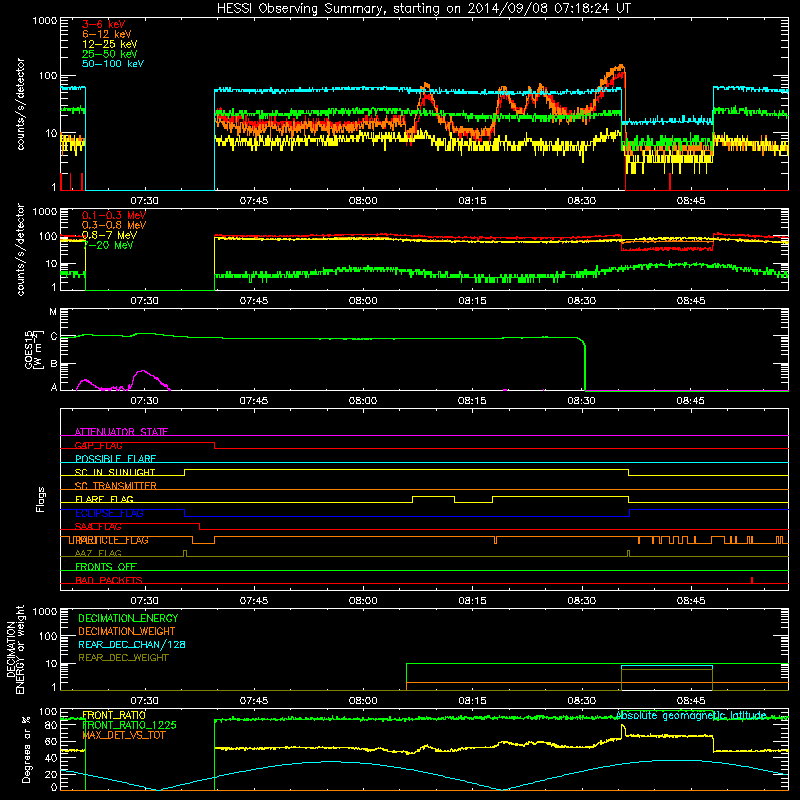Click the 08:30 tick under GOES15 plot
800x800 pixels.
[x=582, y=401]
